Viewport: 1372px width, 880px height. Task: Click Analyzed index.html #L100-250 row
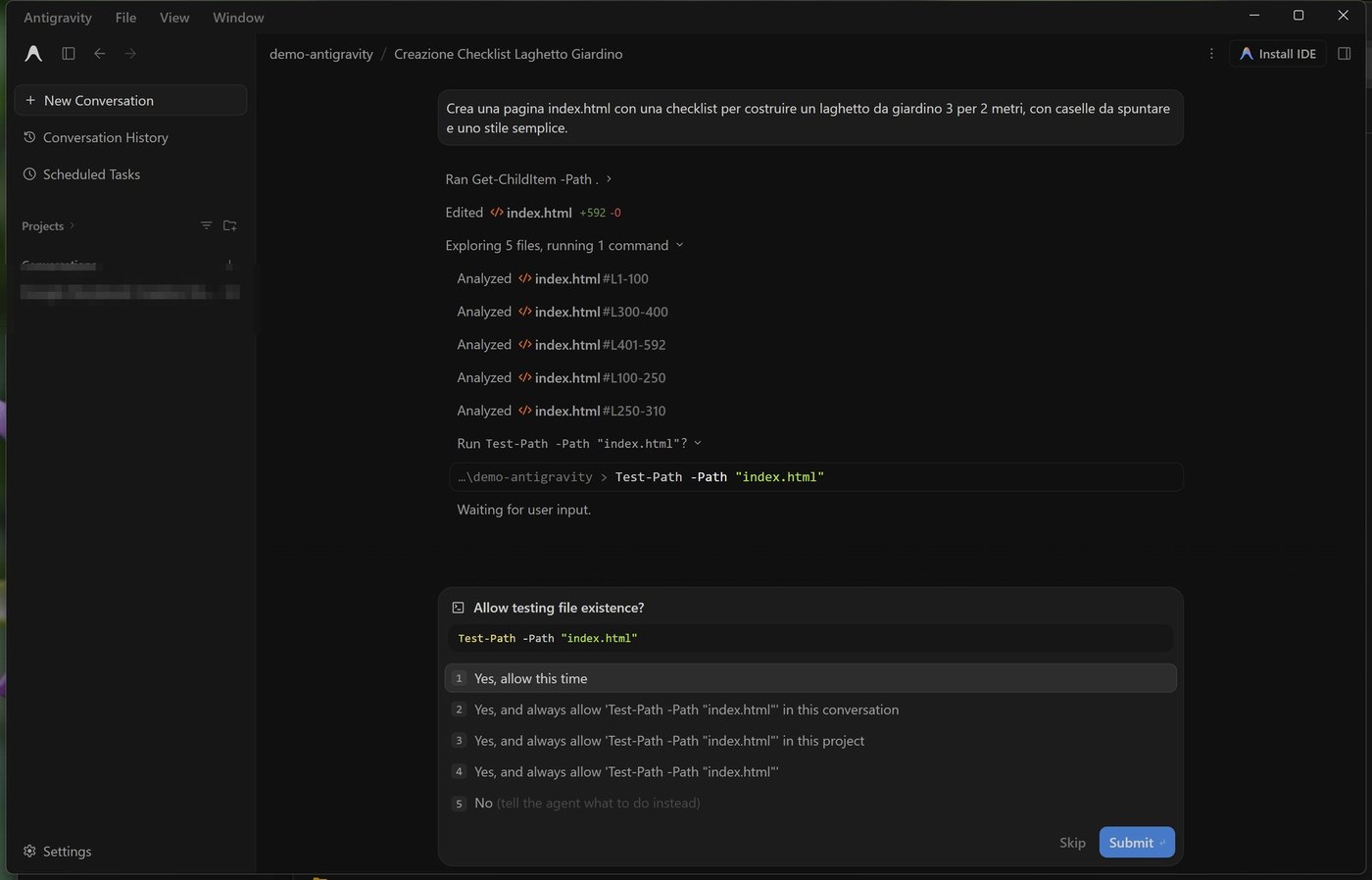[562, 377]
